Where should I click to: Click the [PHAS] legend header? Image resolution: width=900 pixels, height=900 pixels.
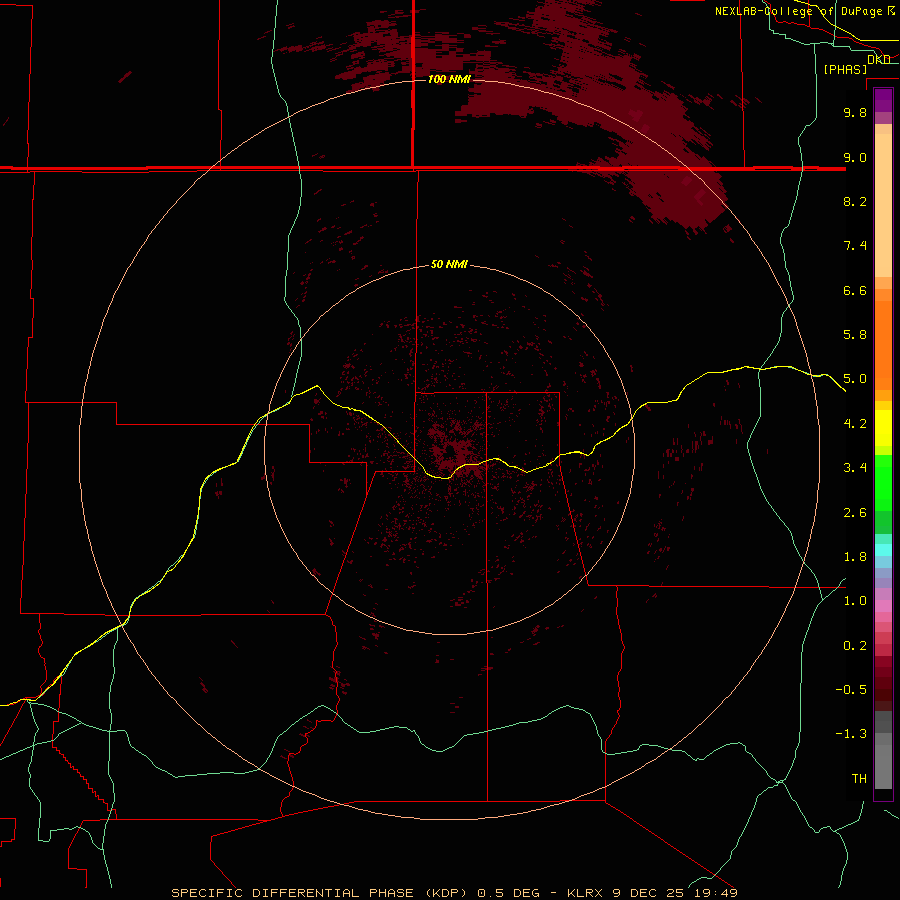pyautogui.click(x=845, y=69)
